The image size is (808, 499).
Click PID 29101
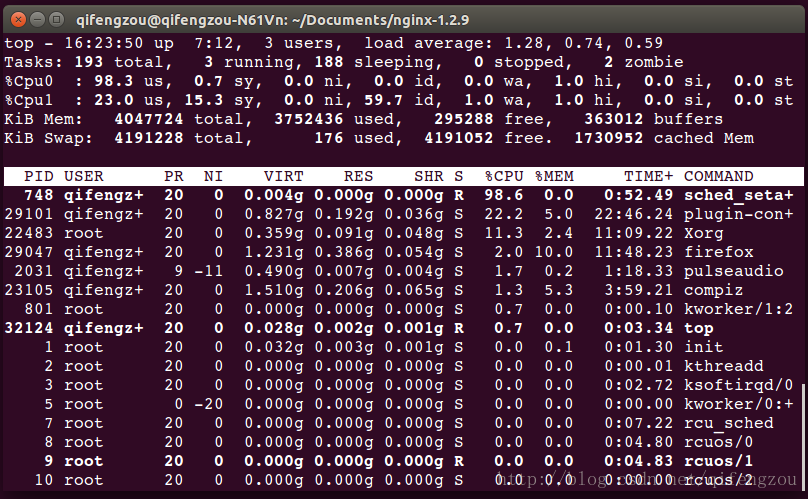29,214
